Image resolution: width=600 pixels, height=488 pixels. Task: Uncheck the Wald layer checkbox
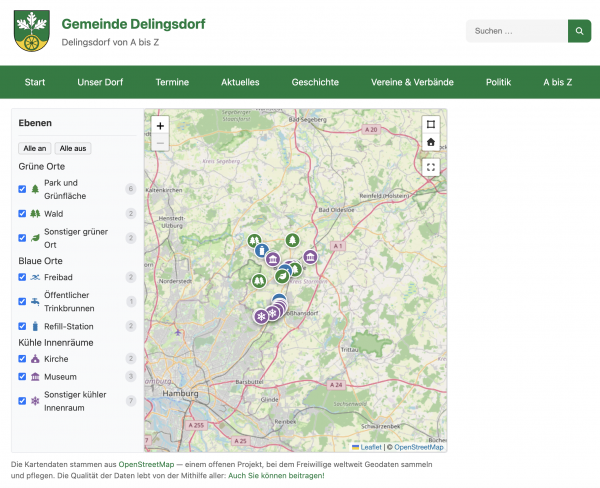[x=22, y=214]
